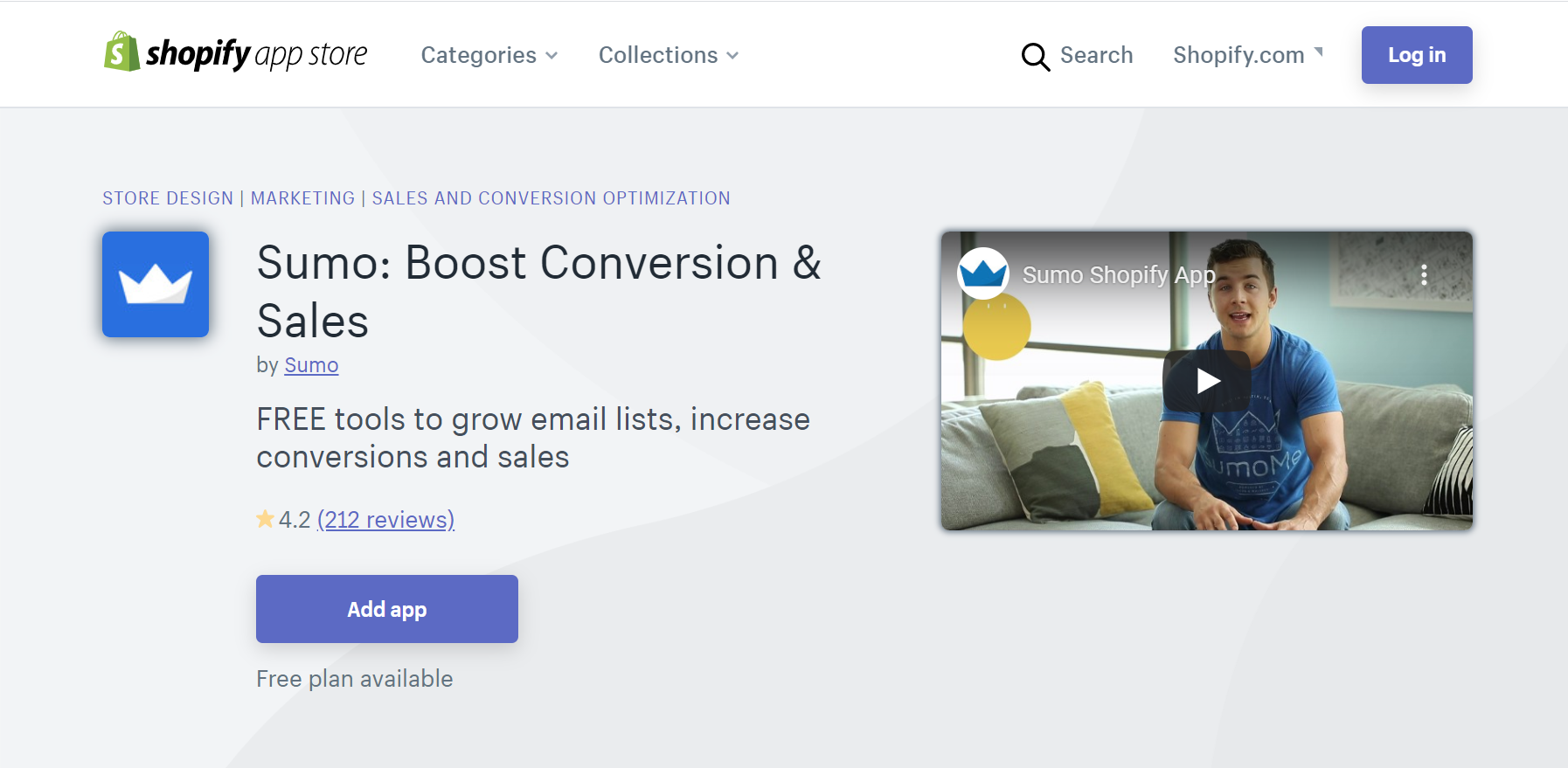Click the yellow star rating icon

pos(265,520)
